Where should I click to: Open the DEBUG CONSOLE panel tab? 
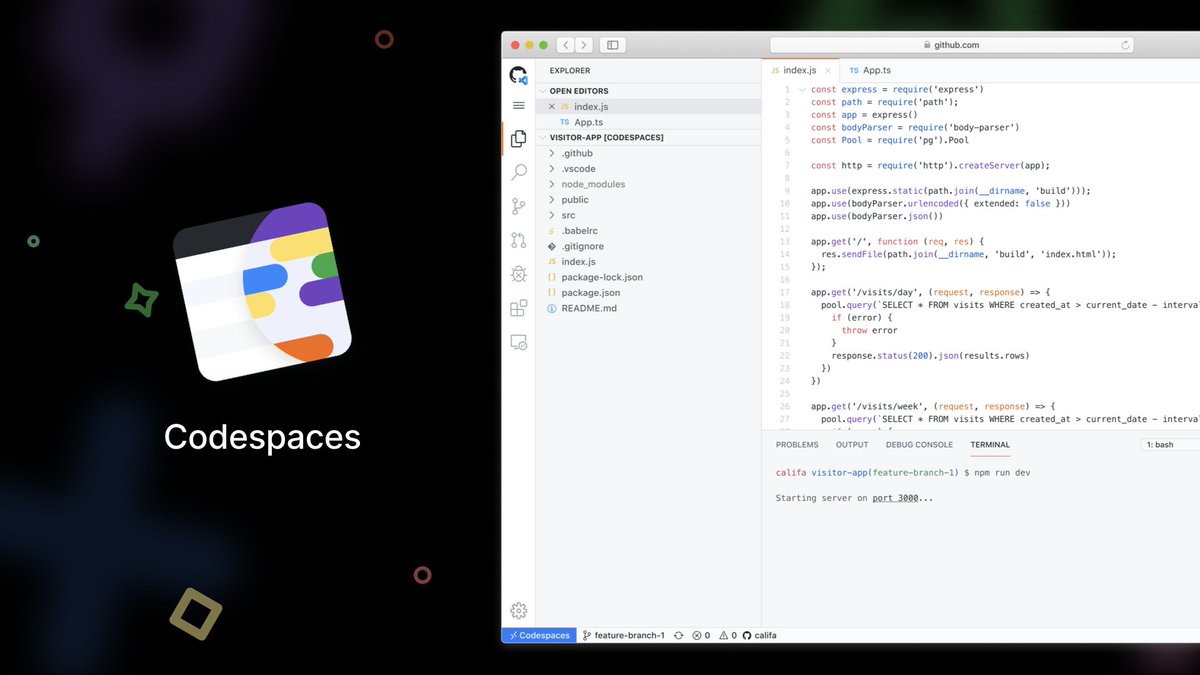[919, 444]
